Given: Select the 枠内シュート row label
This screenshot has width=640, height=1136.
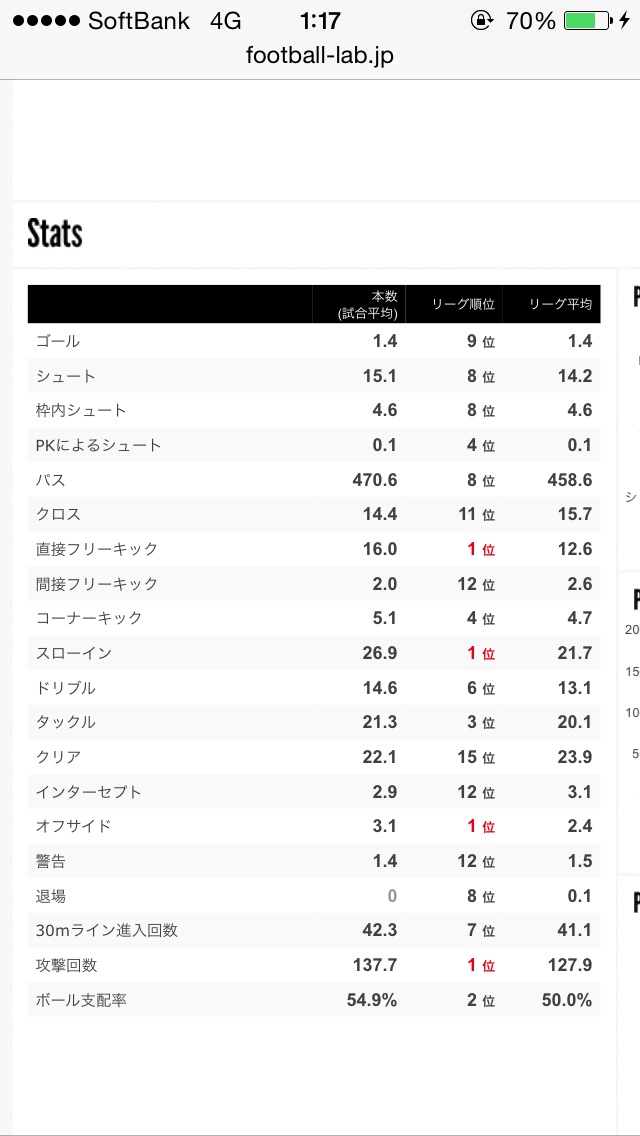Looking at the screenshot, I should pos(80,410).
